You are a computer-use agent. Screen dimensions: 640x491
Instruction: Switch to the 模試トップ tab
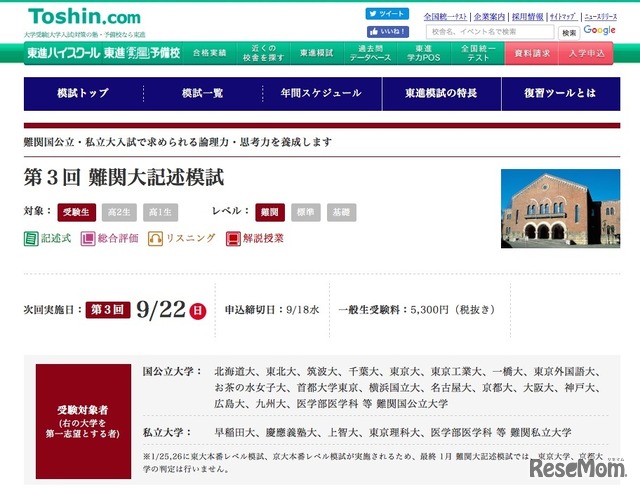[x=83, y=93]
